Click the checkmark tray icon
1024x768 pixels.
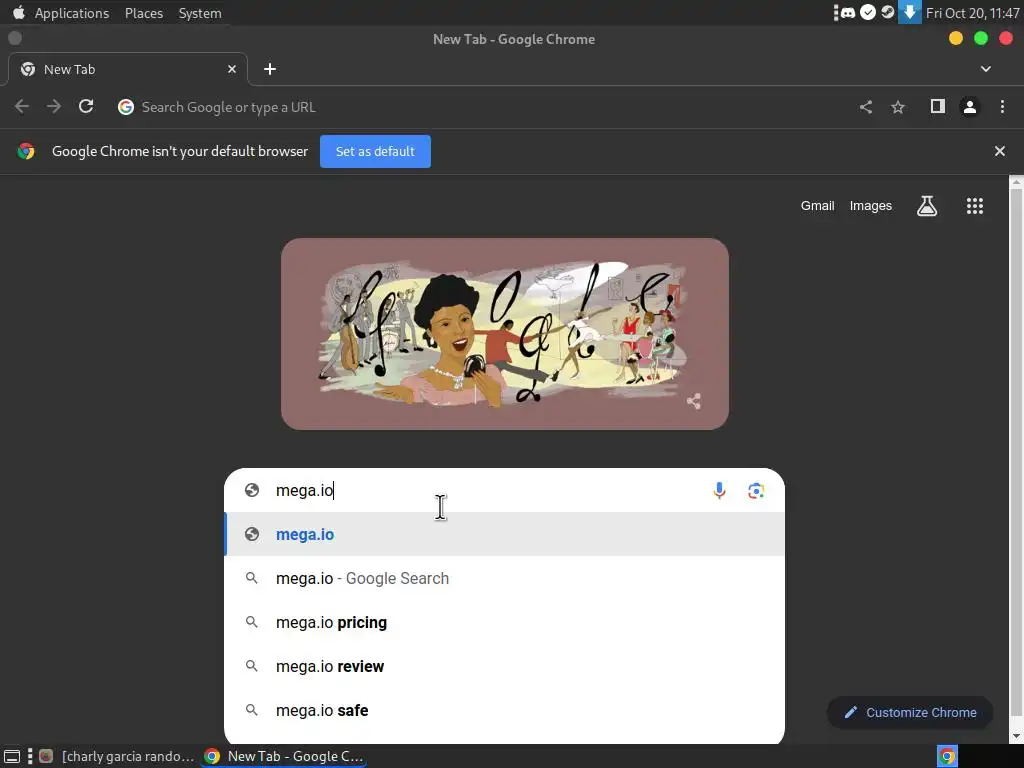(x=867, y=12)
